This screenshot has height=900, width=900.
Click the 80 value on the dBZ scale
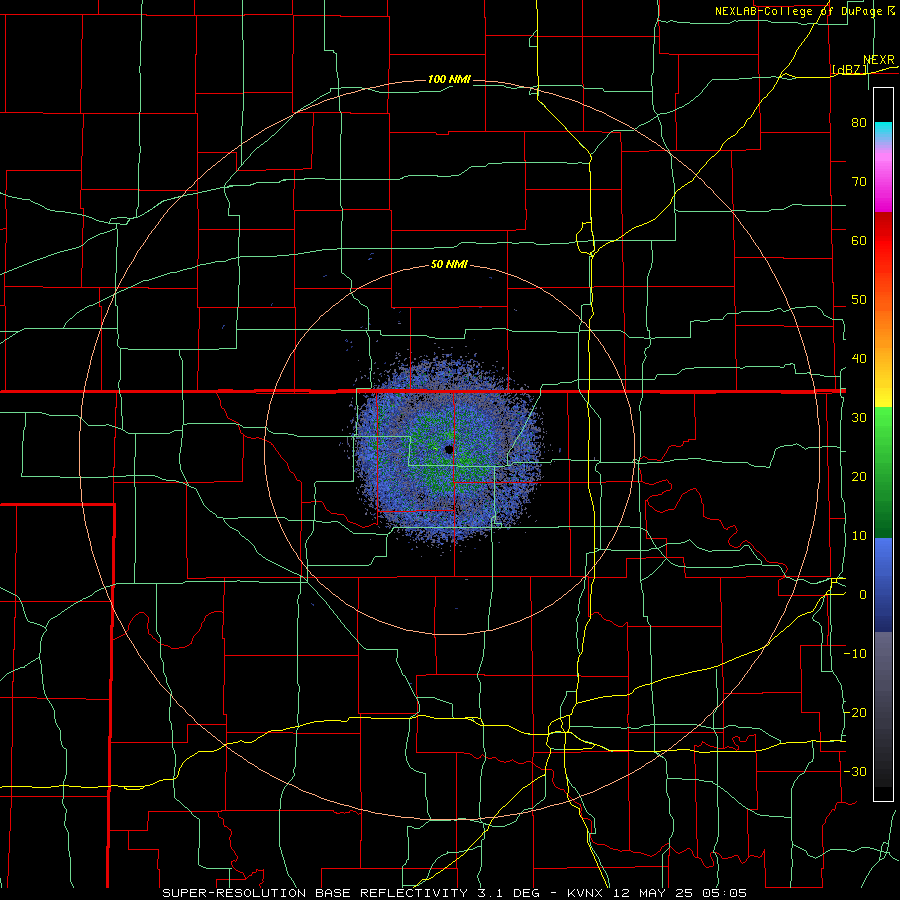coord(859,123)
